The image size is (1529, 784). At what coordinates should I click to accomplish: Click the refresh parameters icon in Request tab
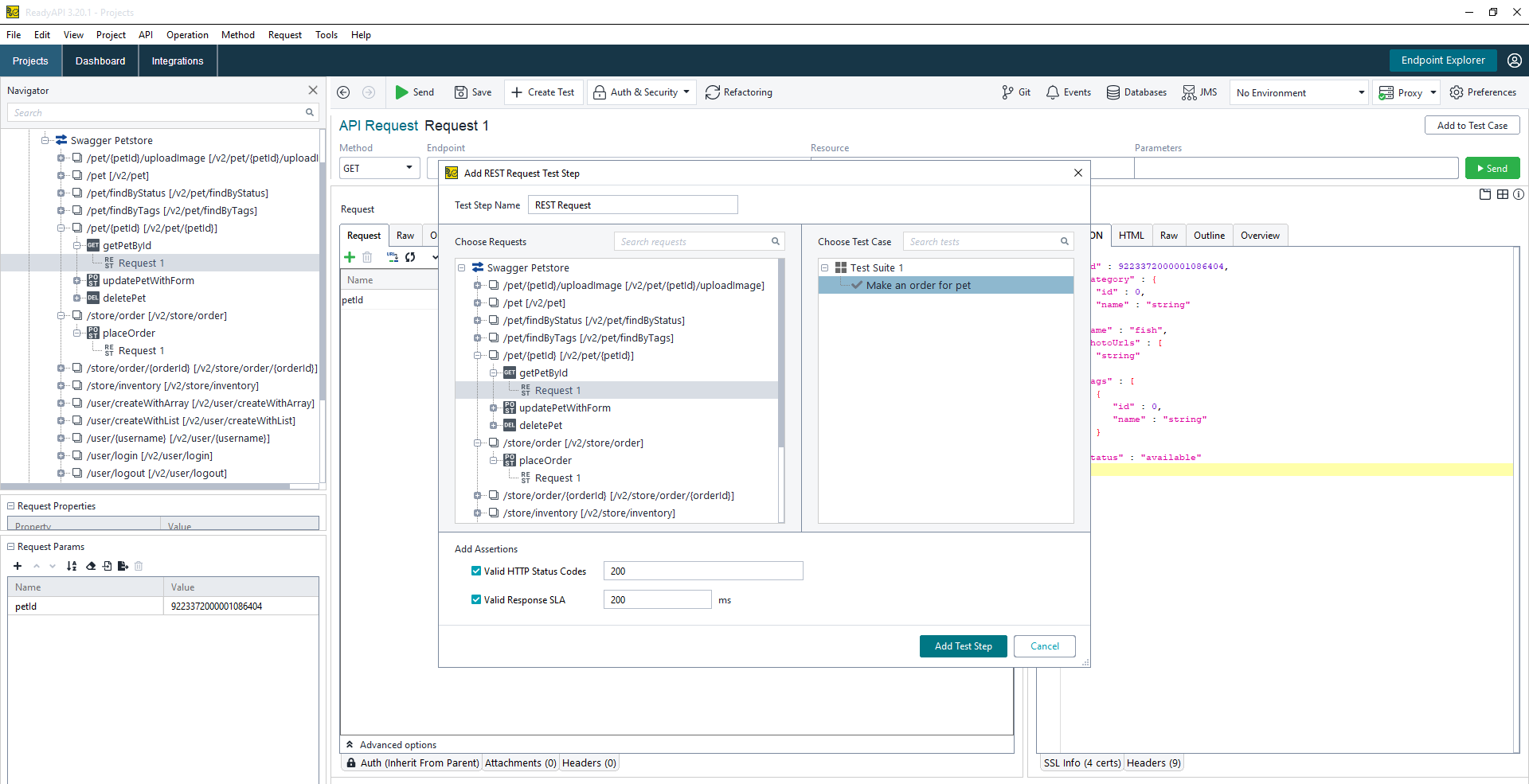click(410, 257)
